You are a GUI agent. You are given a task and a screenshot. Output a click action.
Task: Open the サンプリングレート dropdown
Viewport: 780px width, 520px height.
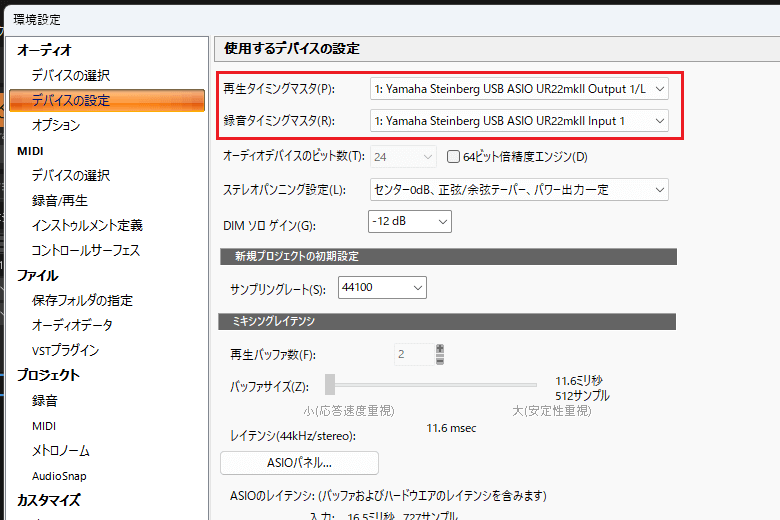click(383, 288)
